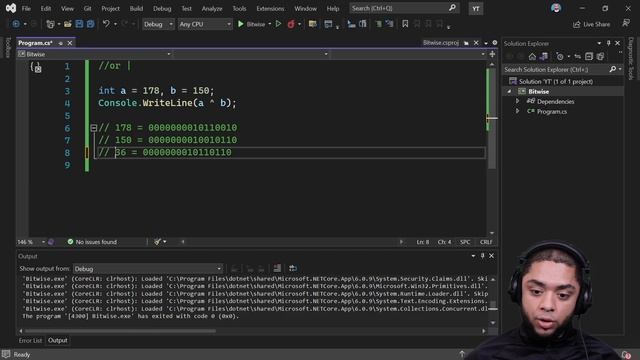This screenshot has width=640, height=360.
Task: Click Pending Changes Filter clock icon
Action: 560,56
